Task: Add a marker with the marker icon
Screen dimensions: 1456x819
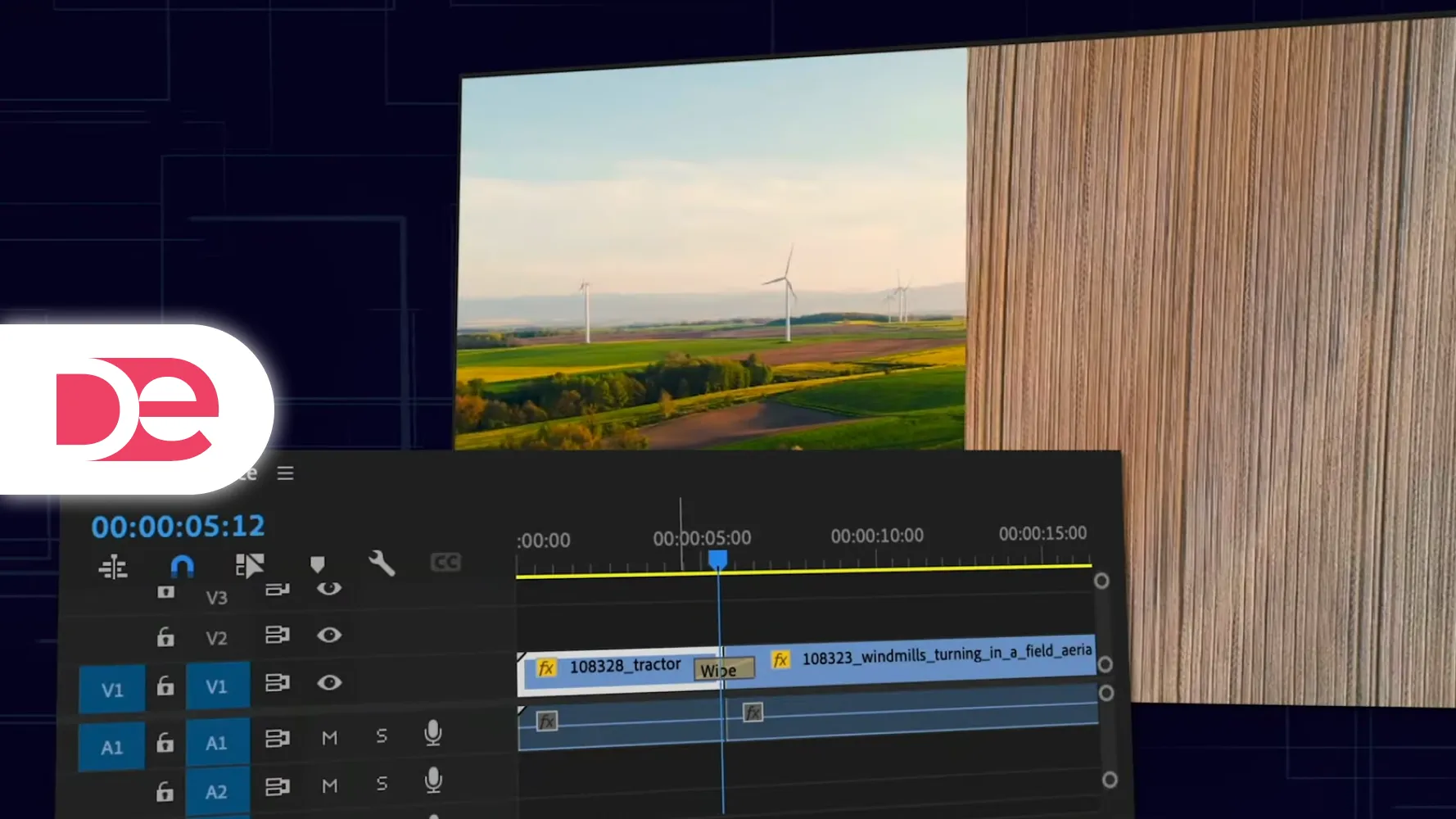Action: [x=318, y=563]
